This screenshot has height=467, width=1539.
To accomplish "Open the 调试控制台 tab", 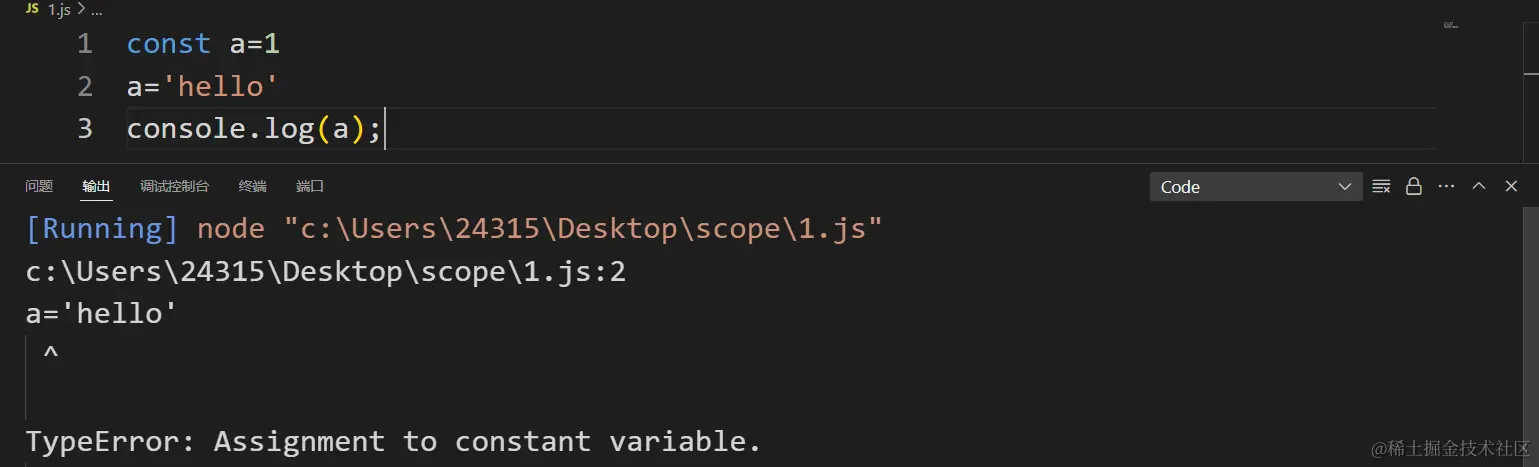I will [175, 186].
